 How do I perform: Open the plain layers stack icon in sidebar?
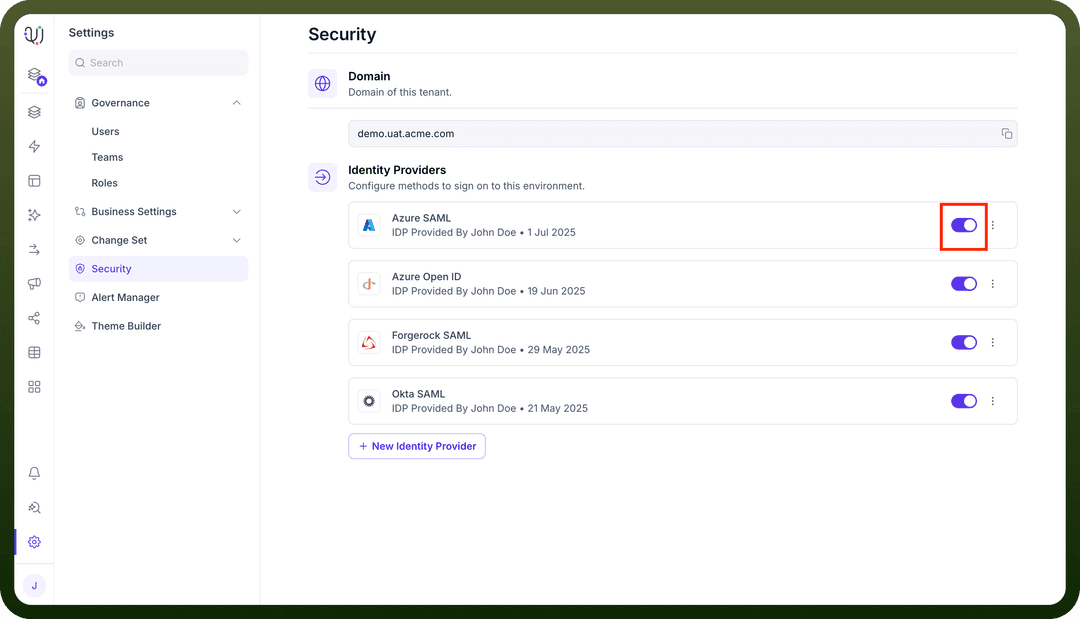point(34,112)
